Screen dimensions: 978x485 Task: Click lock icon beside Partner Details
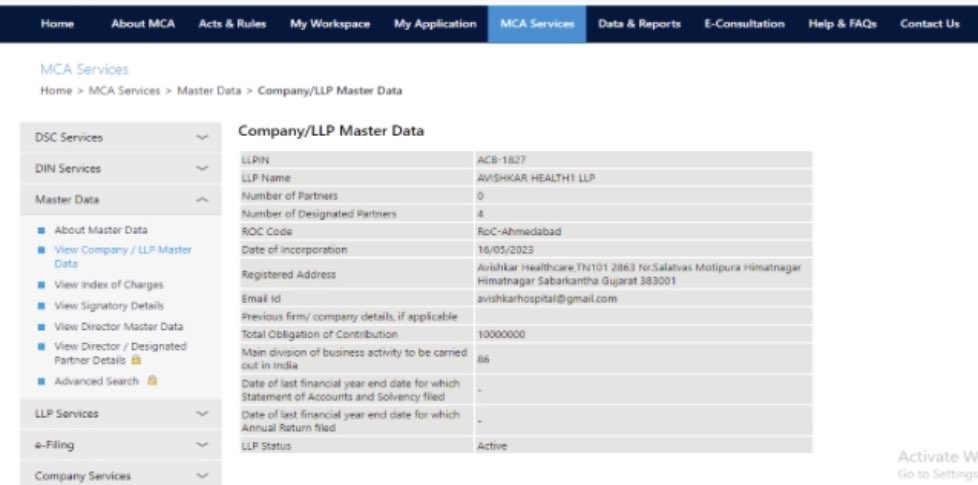pyautogui.click(x=136, y=360)
